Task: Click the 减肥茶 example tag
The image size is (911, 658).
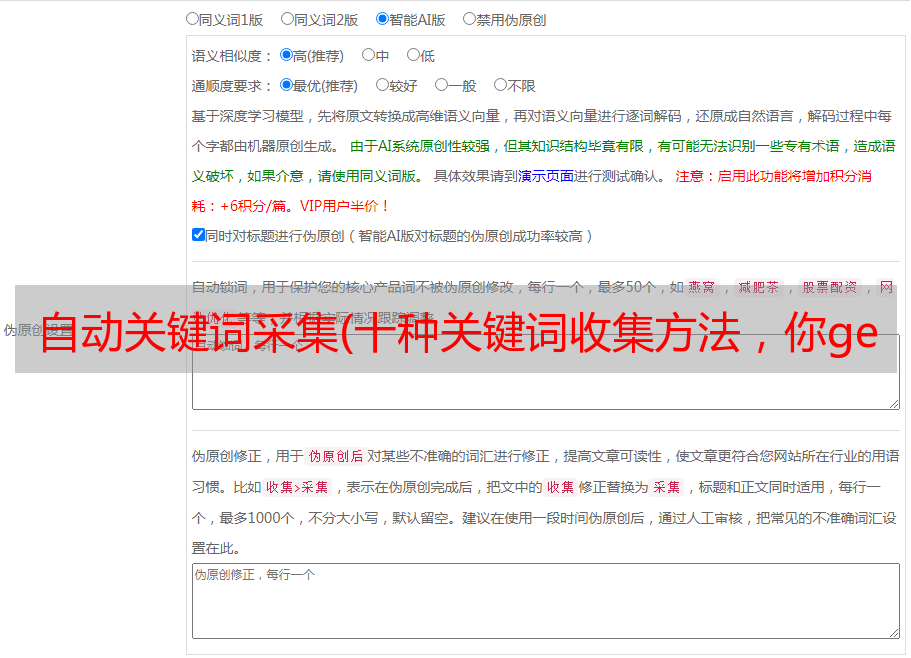Action: pyautogui.click(x=758, y=287)
